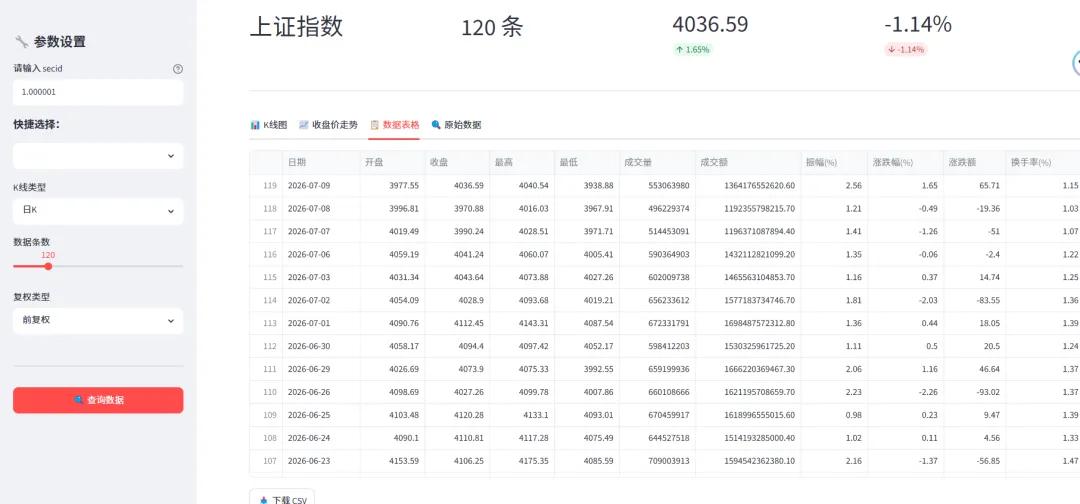Click the 涨跌额 column header

coord(975,163)
